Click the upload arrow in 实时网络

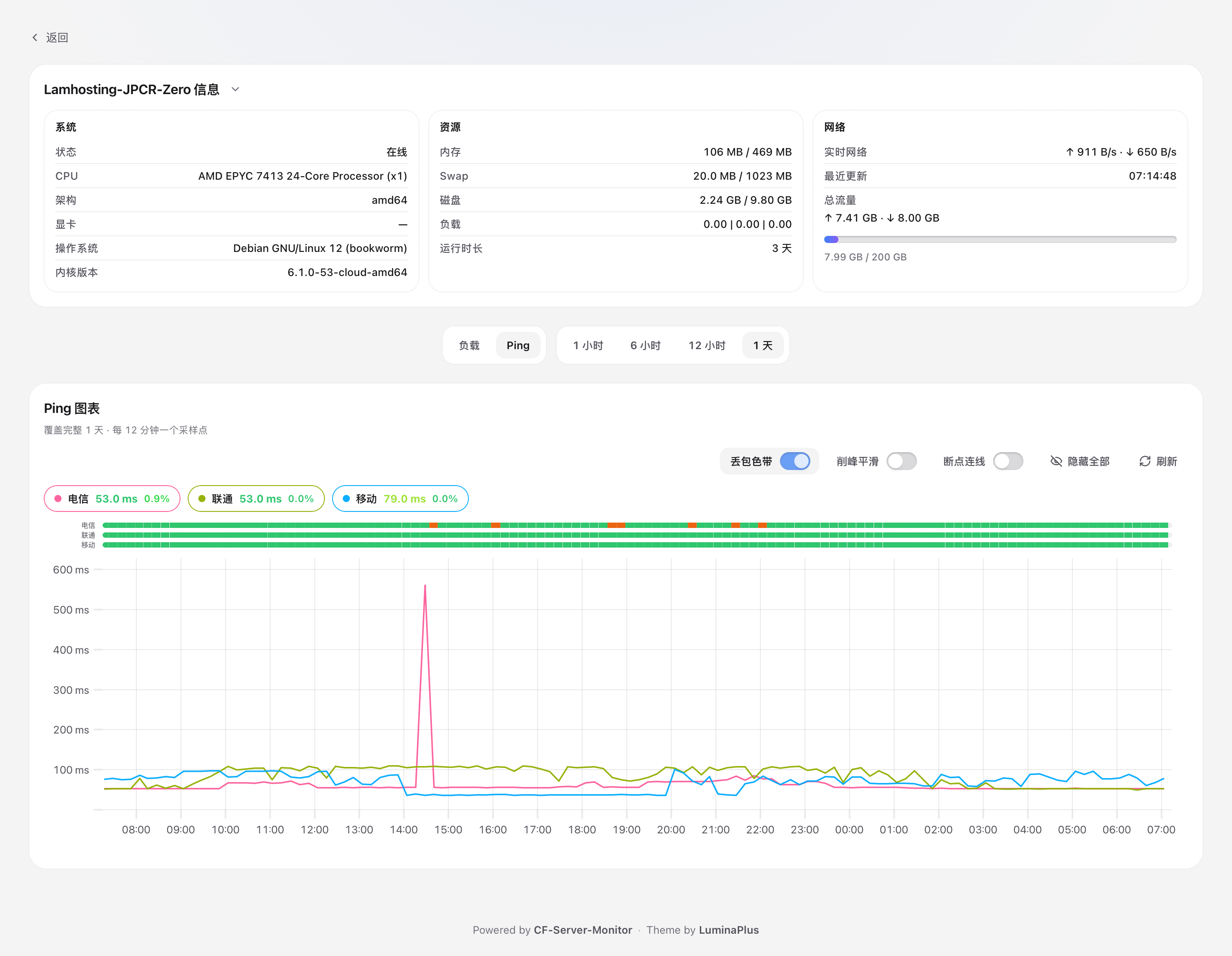coord(1070,152)
